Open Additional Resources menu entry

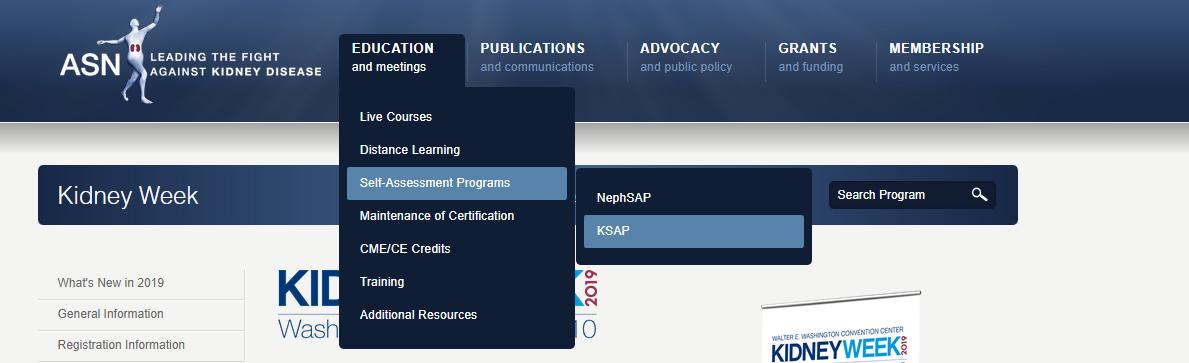point(456,314)
